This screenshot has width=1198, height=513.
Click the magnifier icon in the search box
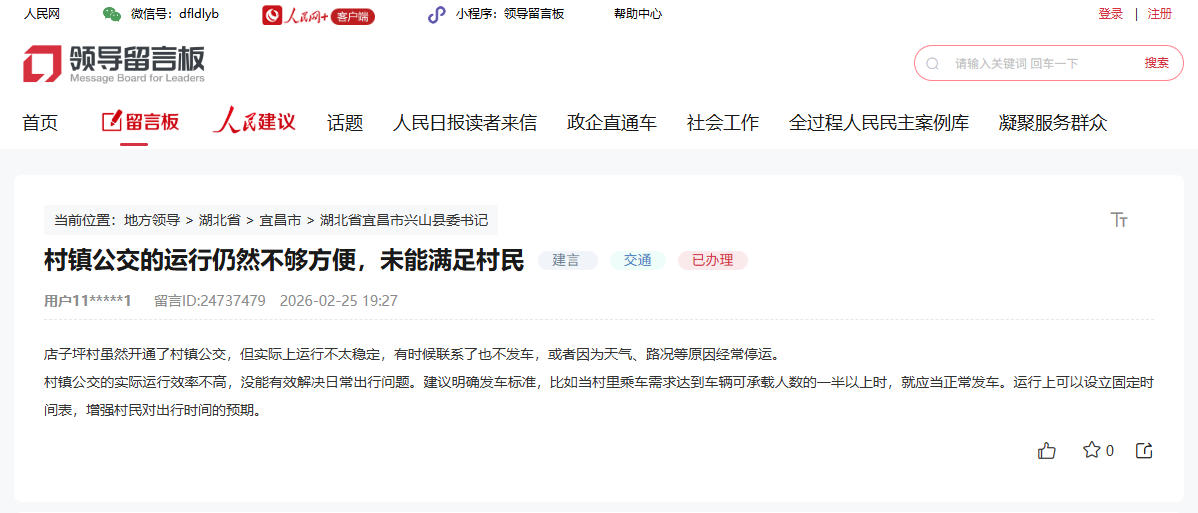click(x=932, y=63)
